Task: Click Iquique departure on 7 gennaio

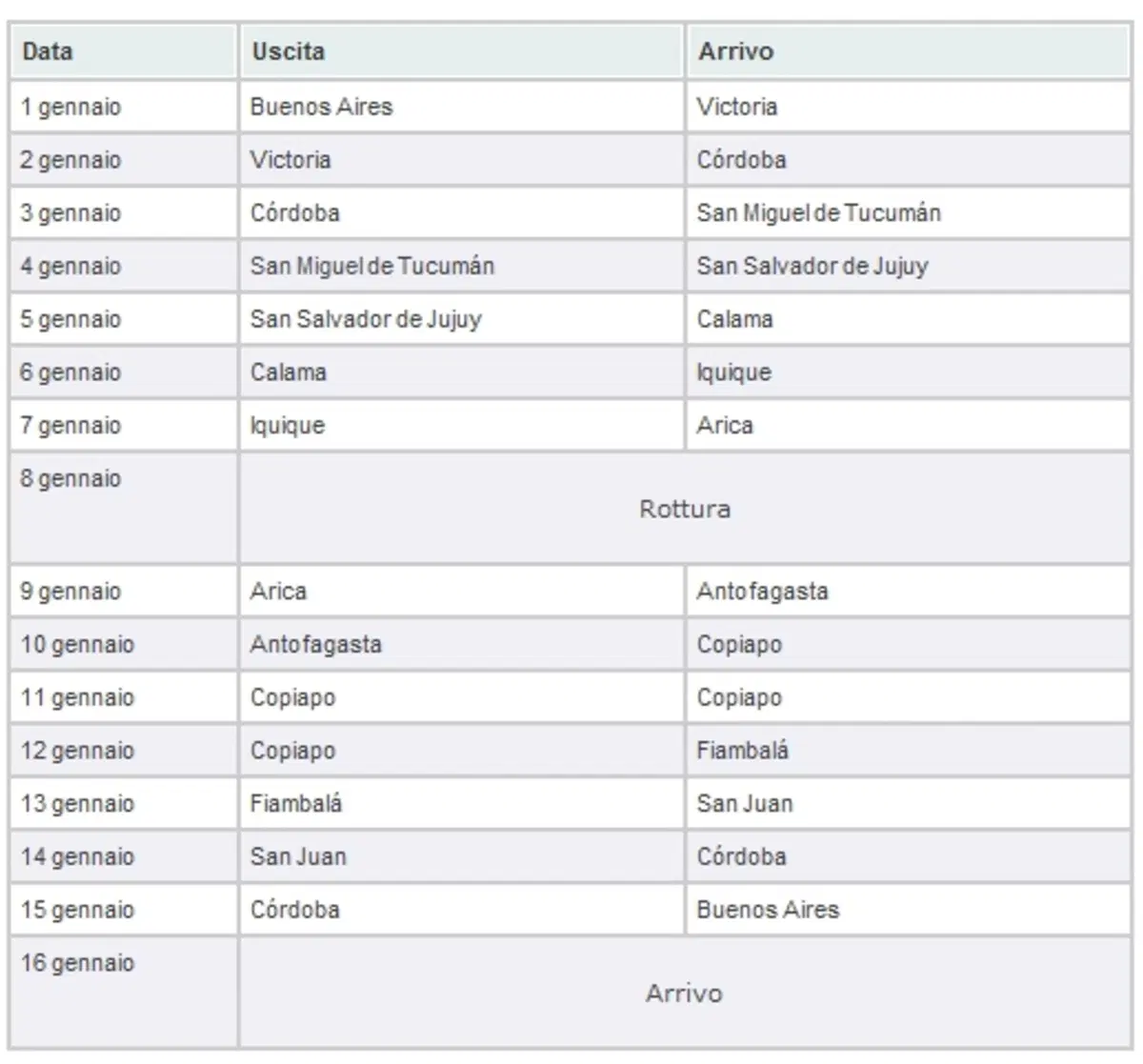Action: (462, 425)
